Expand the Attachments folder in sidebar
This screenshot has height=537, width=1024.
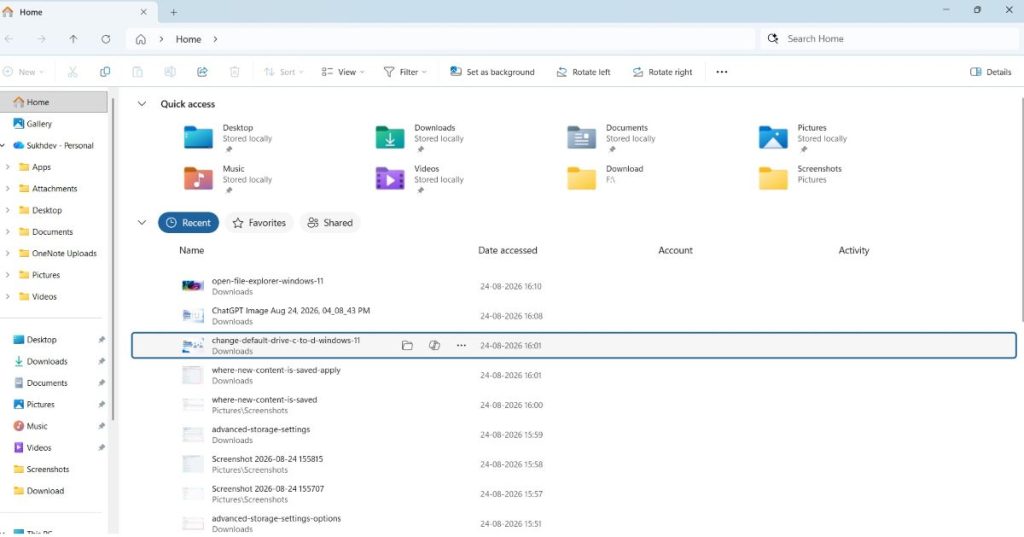[x=7, y=189]
